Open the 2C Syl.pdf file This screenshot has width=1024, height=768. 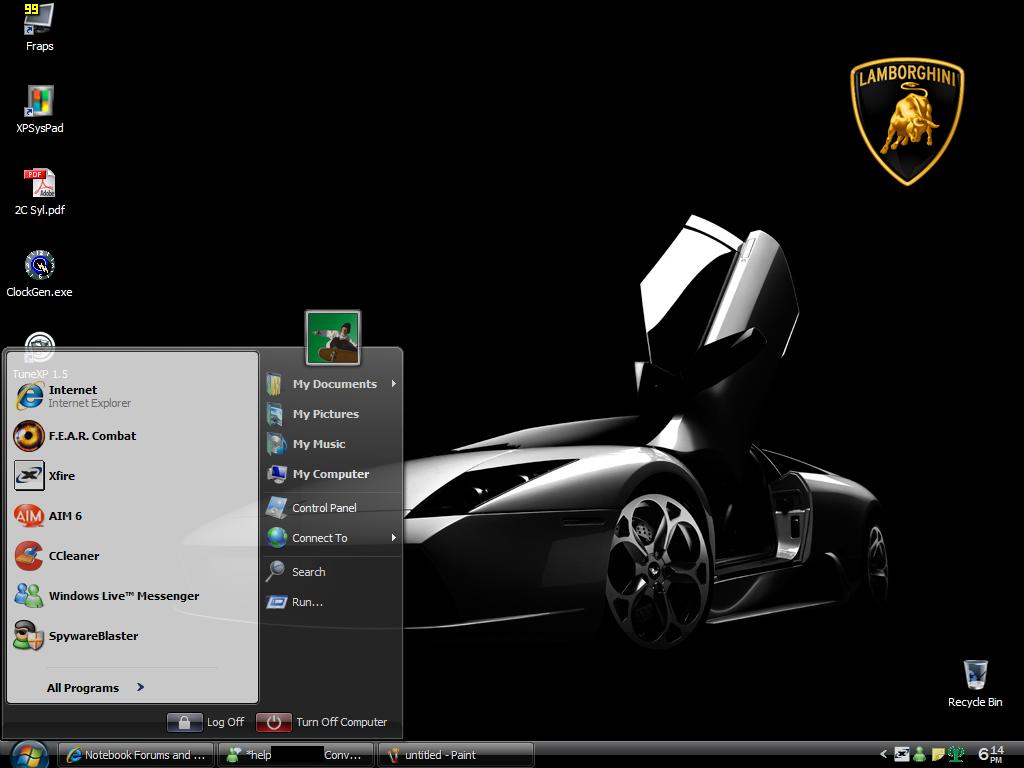[39, 186]
